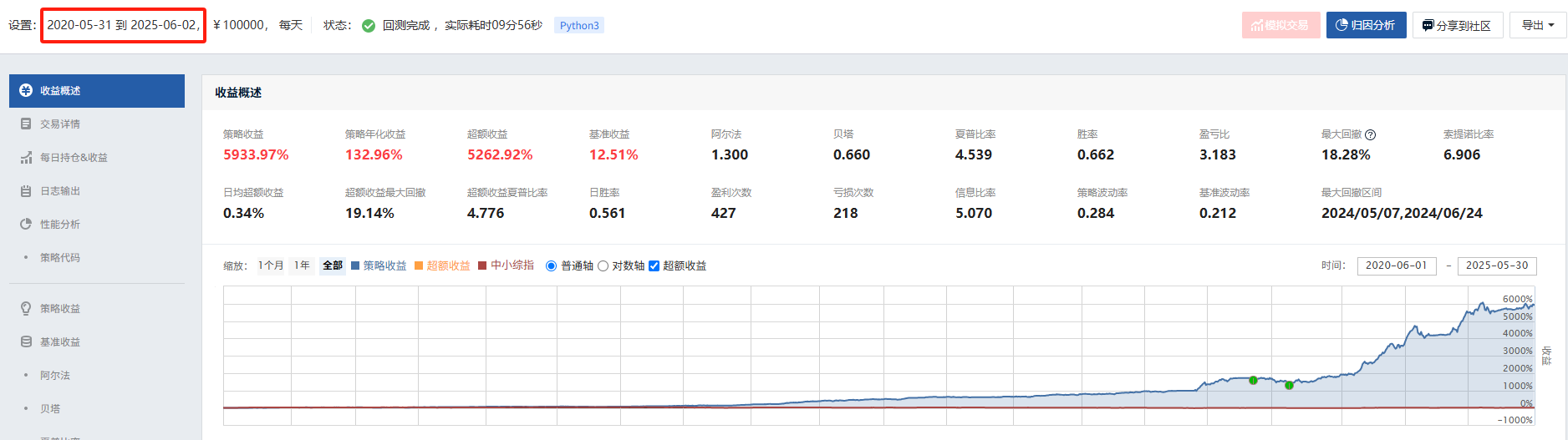This screenshot has height=440, width=1568.
Task: Toggle the blue 策略收益 legend swatch
Action: tap(355, 266)
